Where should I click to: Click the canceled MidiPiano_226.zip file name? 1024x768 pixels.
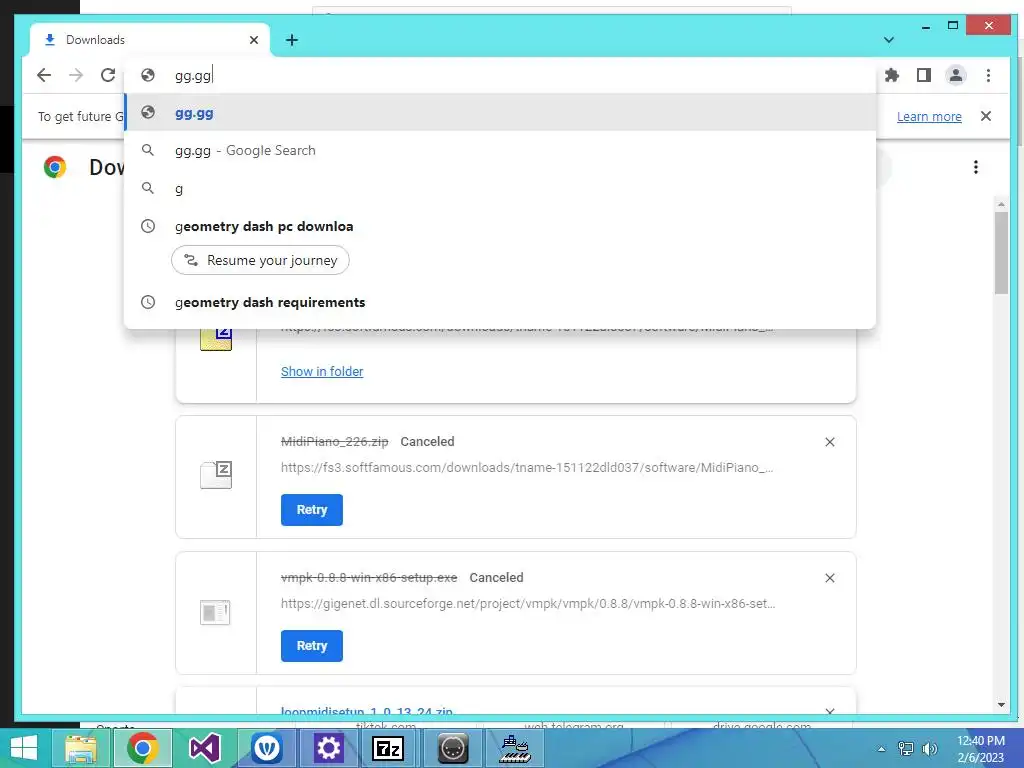point(334,441)
